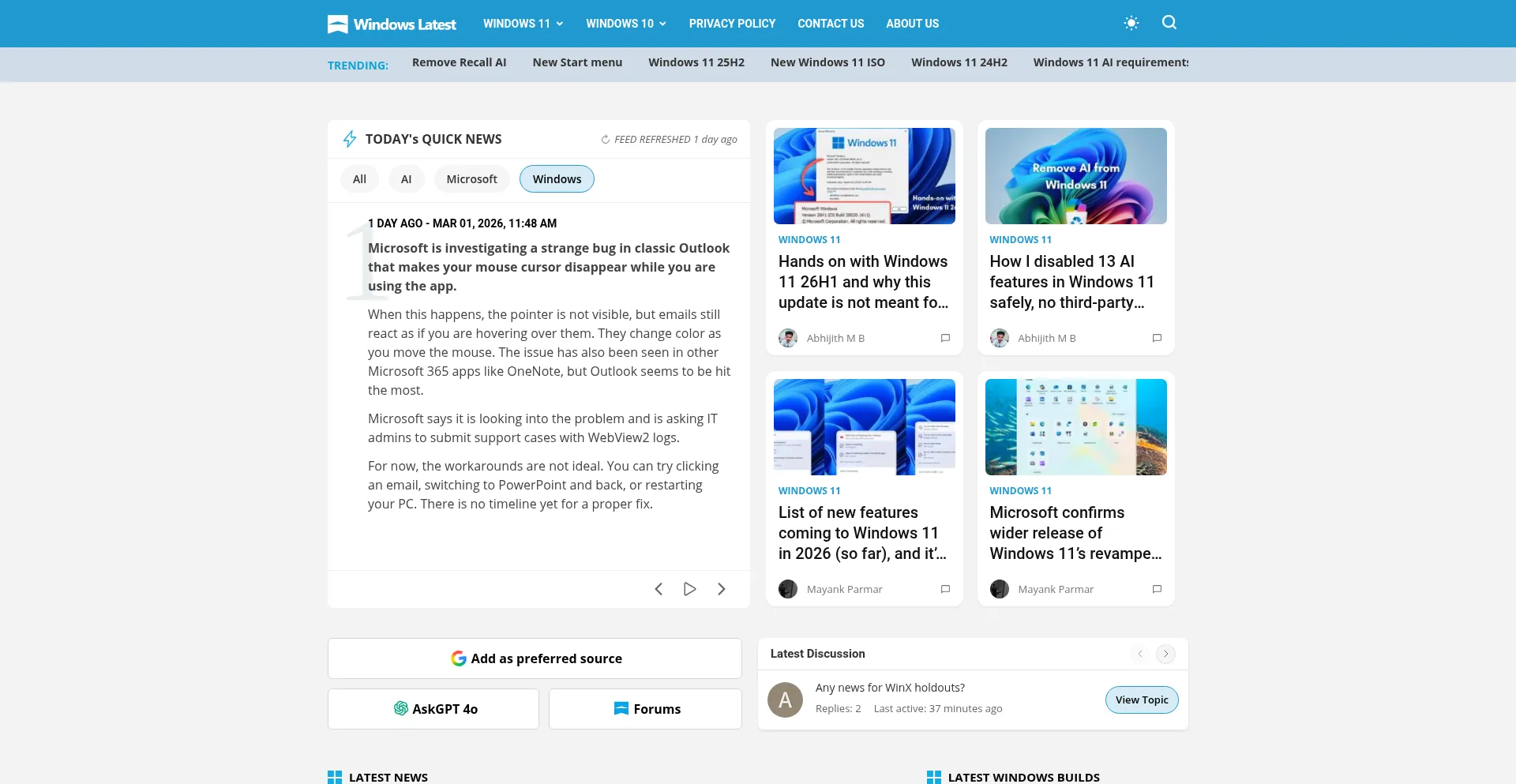
Task: Click Windows 11 category tag above Hands on article
Action: 809,240
